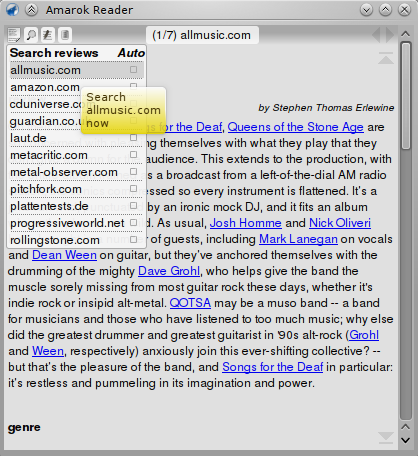Maximize the Amarok Reader window
Viewport: 418px width, 456px height.
(385, 10)
